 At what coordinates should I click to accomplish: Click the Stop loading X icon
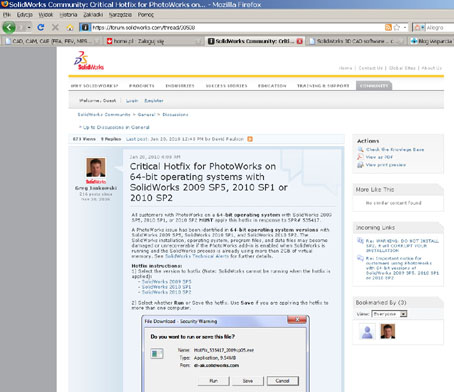(55, 27)
